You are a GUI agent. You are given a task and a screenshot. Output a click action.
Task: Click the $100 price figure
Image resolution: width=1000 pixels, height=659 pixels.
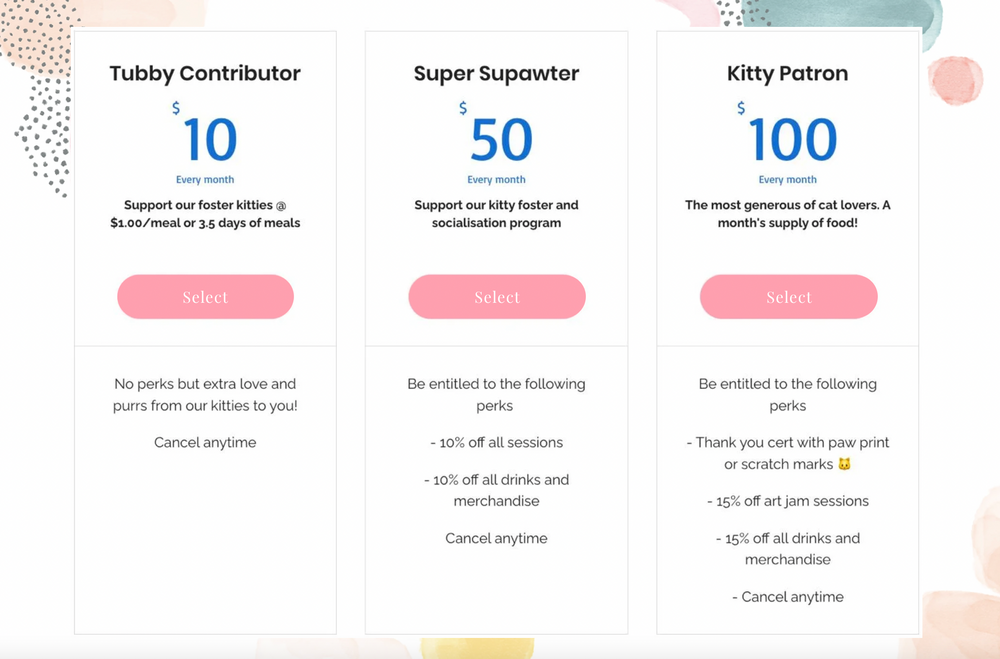click(x=793, y=138)
